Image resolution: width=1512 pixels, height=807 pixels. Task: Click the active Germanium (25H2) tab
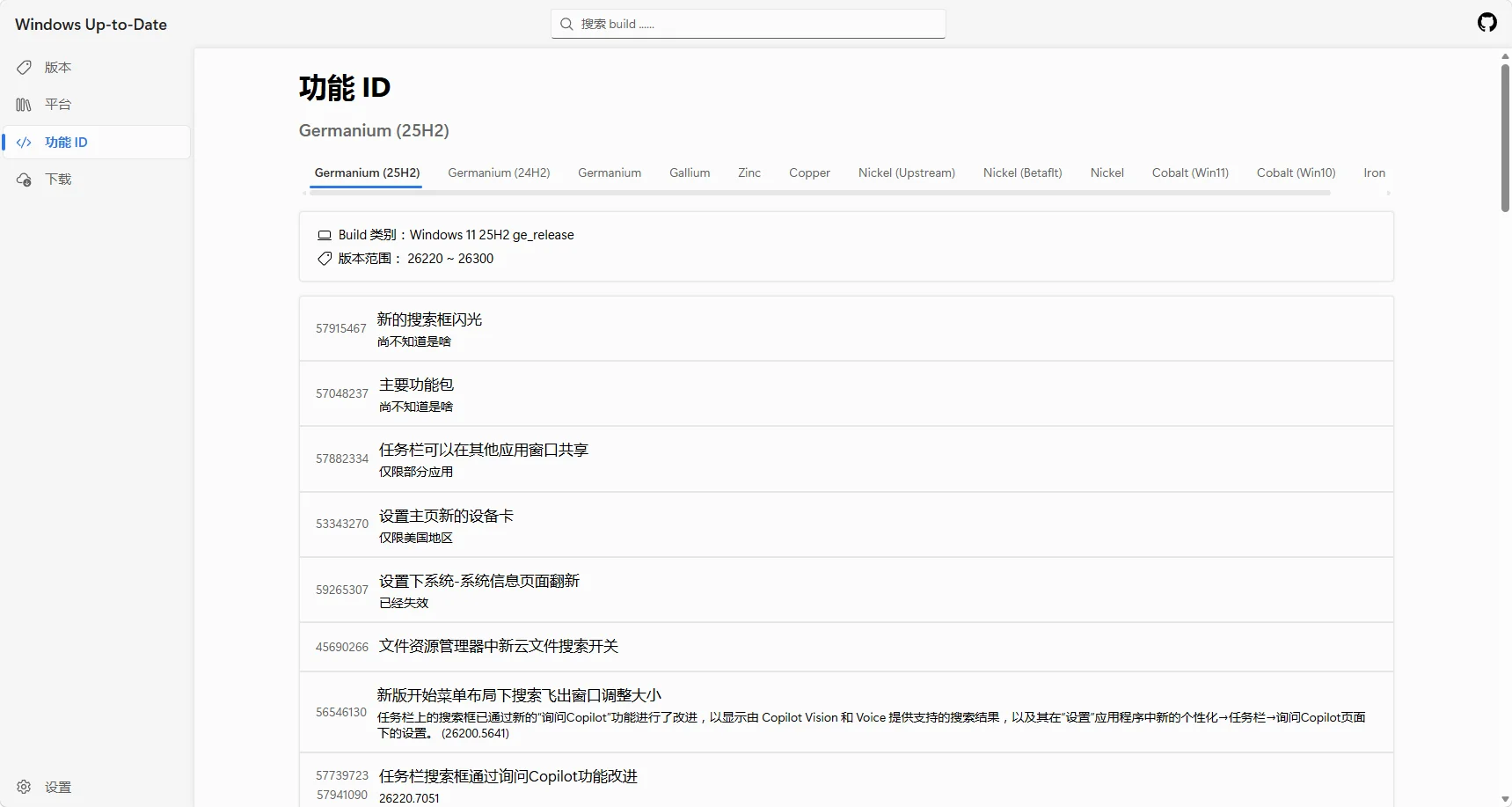[x=367, y=172]
